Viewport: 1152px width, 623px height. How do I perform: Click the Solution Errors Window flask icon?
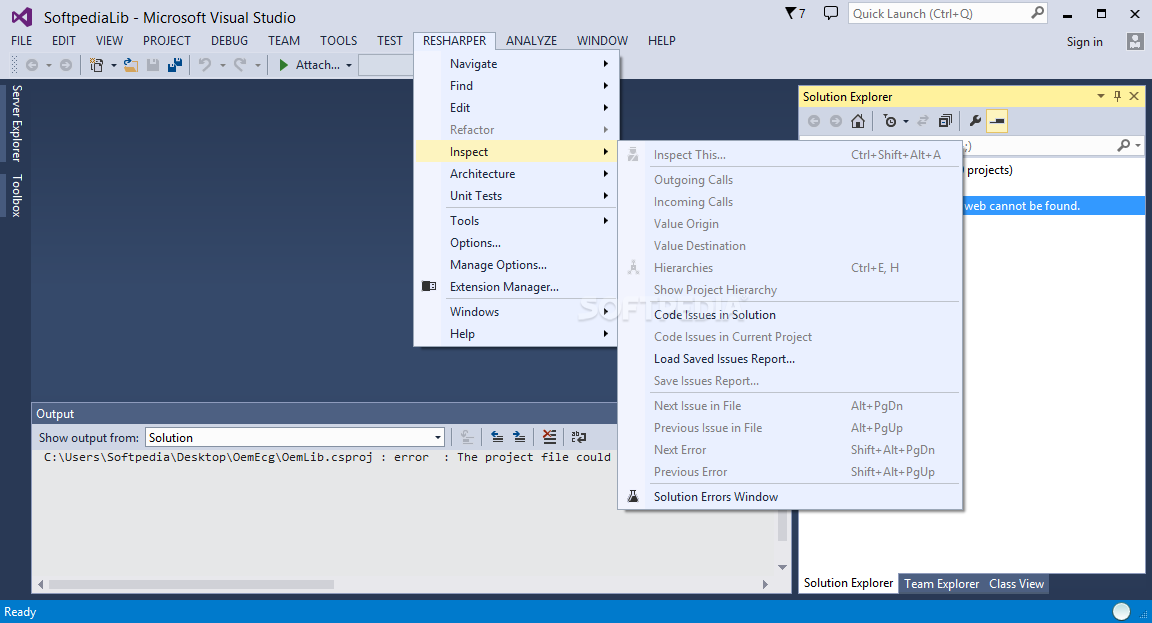(633, 497)
